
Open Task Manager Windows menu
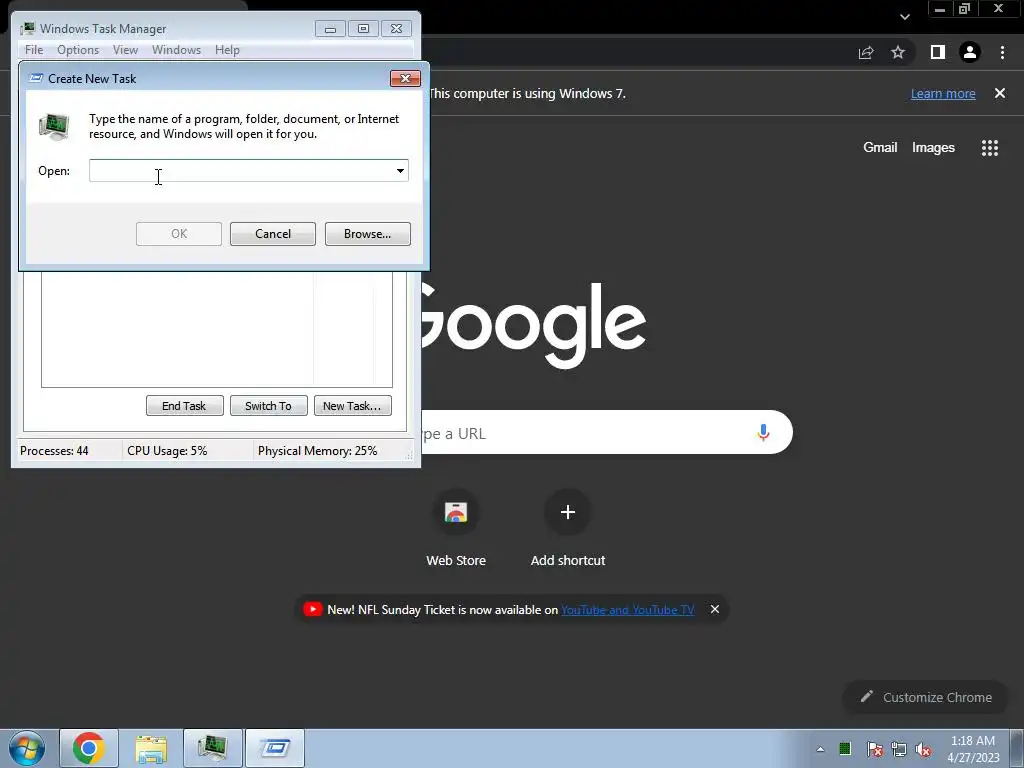(176, 50)
